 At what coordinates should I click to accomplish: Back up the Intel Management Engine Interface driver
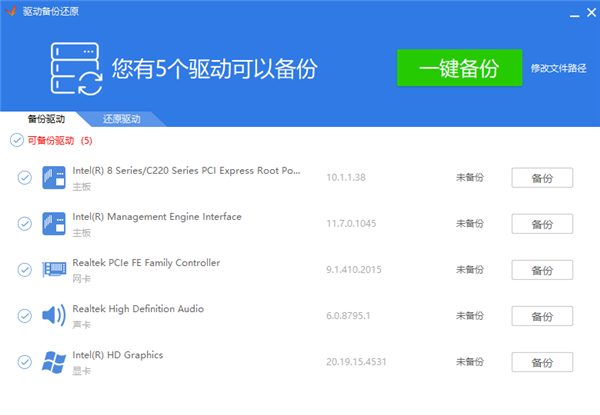542,224
